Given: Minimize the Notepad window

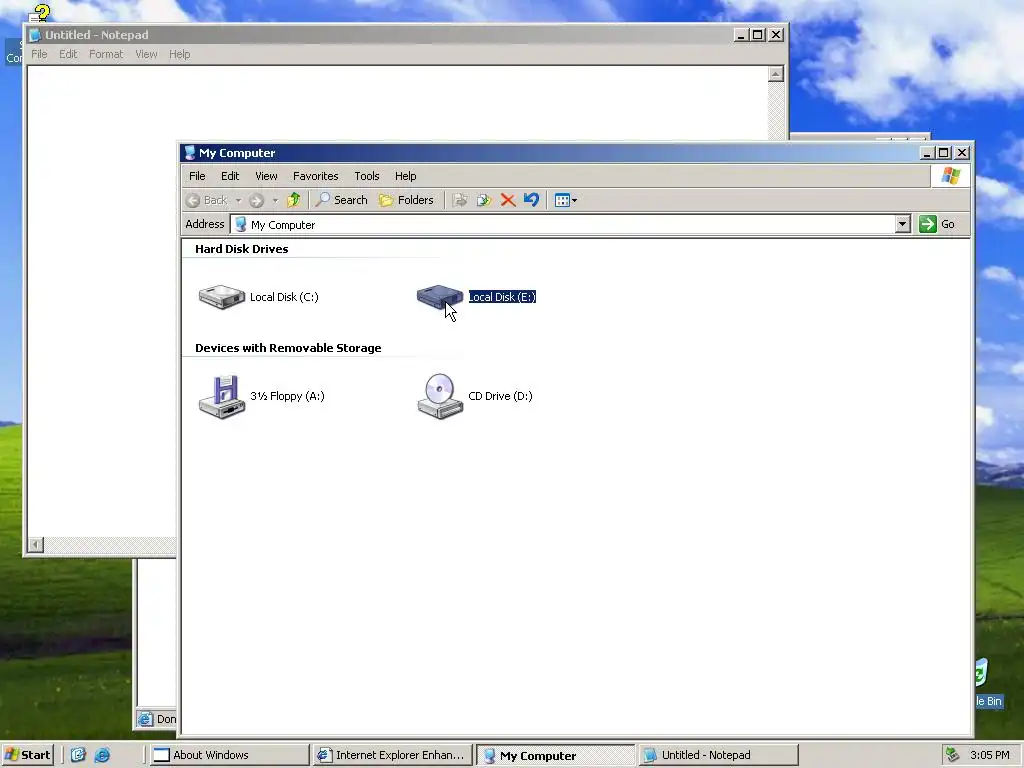Looking at the screenshot, I should pos(740,35).
